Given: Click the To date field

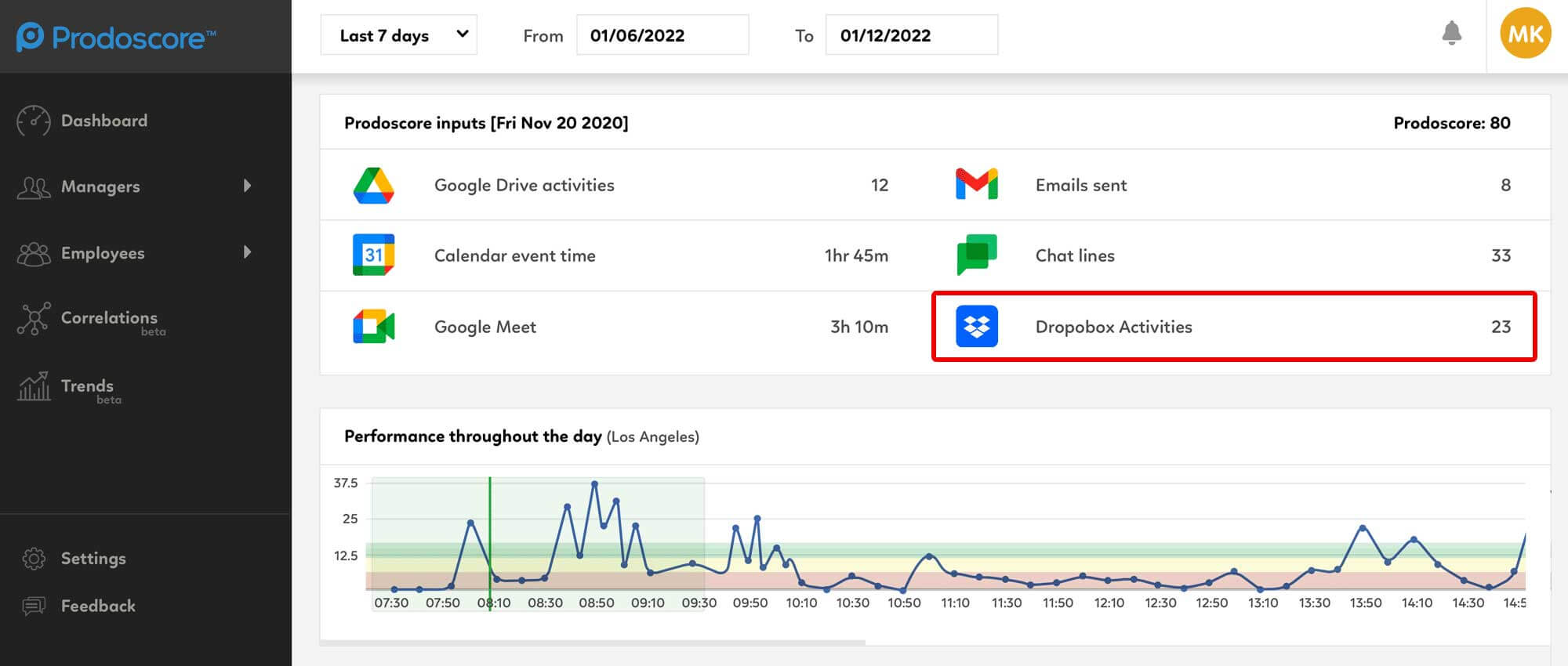Looking at the screenshot, I should click(911, 35).
